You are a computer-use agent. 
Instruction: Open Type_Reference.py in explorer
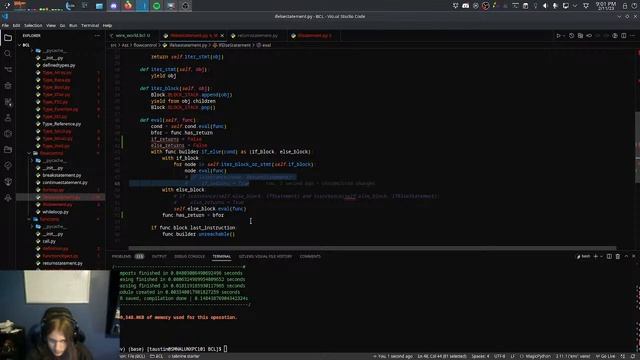62,124
